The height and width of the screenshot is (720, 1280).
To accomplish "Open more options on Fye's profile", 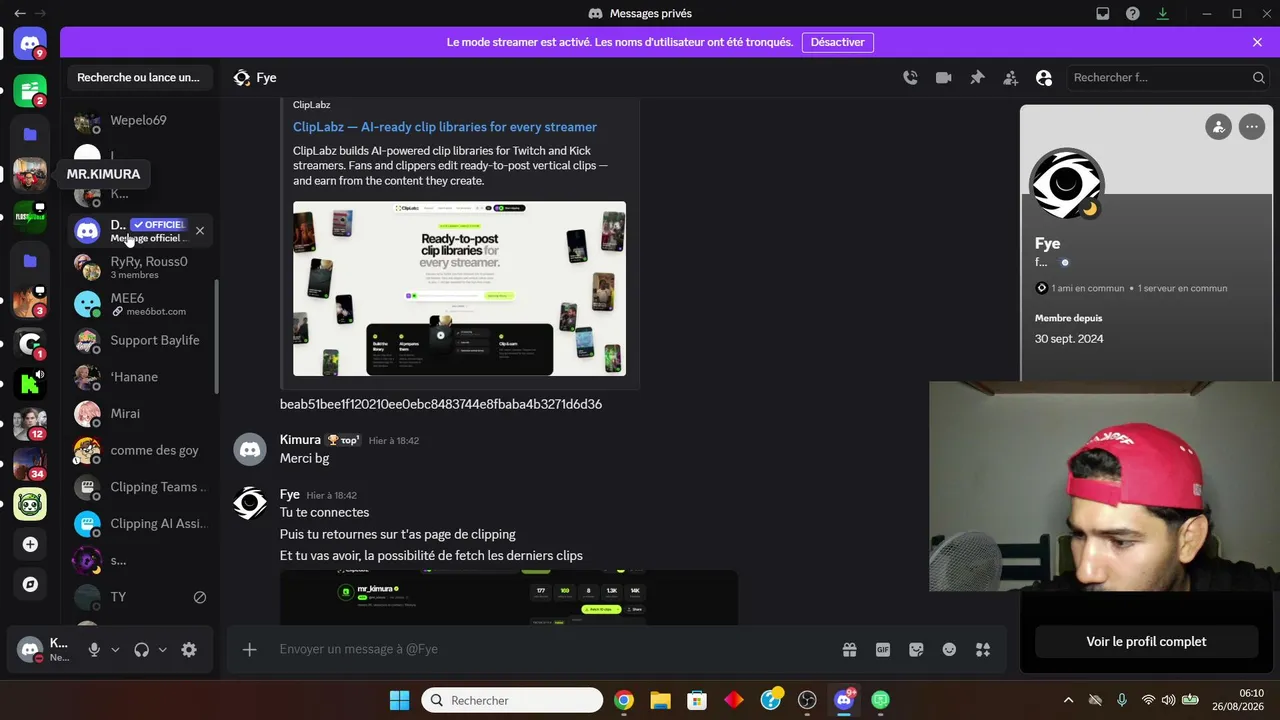I will tap(1252, 127).
